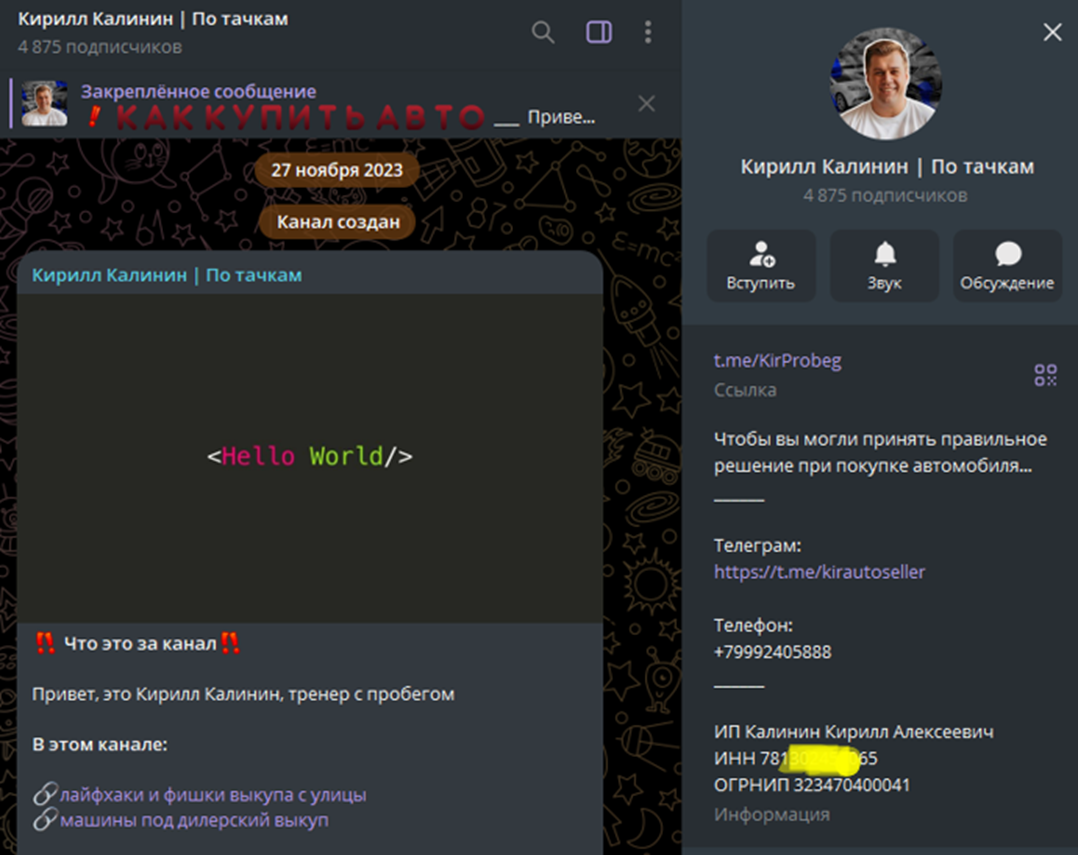This screenshot has width=1078, height=855.
Task: Click '4 875 подписчиков' under panel channel name
Action: tap(886, 196)
